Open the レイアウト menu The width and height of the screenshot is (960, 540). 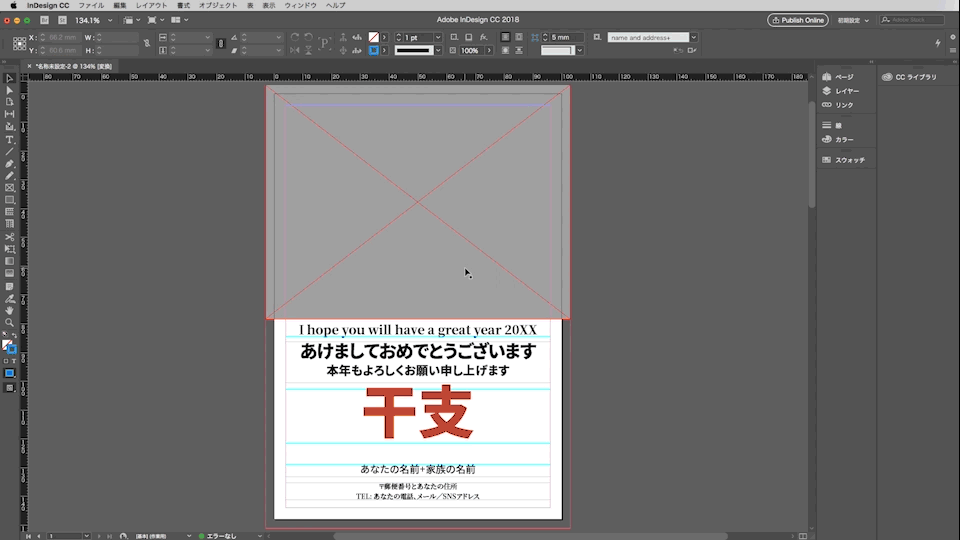(151, 5)
